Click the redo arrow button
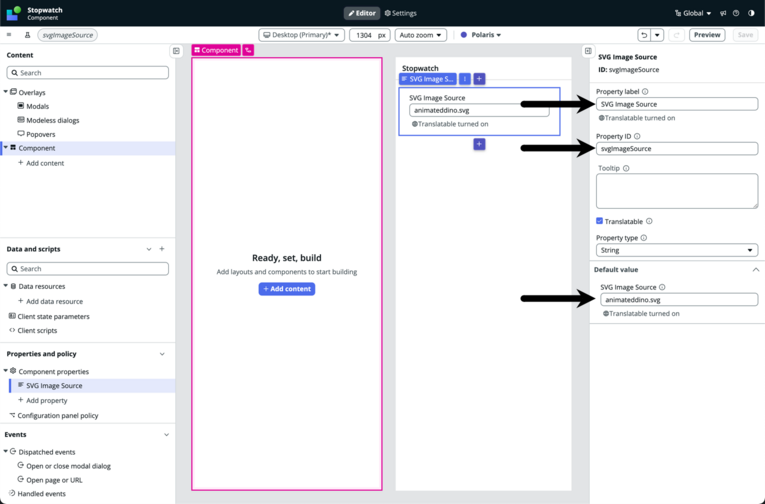This screenshot has height=504, width=765. pos(677,35)
